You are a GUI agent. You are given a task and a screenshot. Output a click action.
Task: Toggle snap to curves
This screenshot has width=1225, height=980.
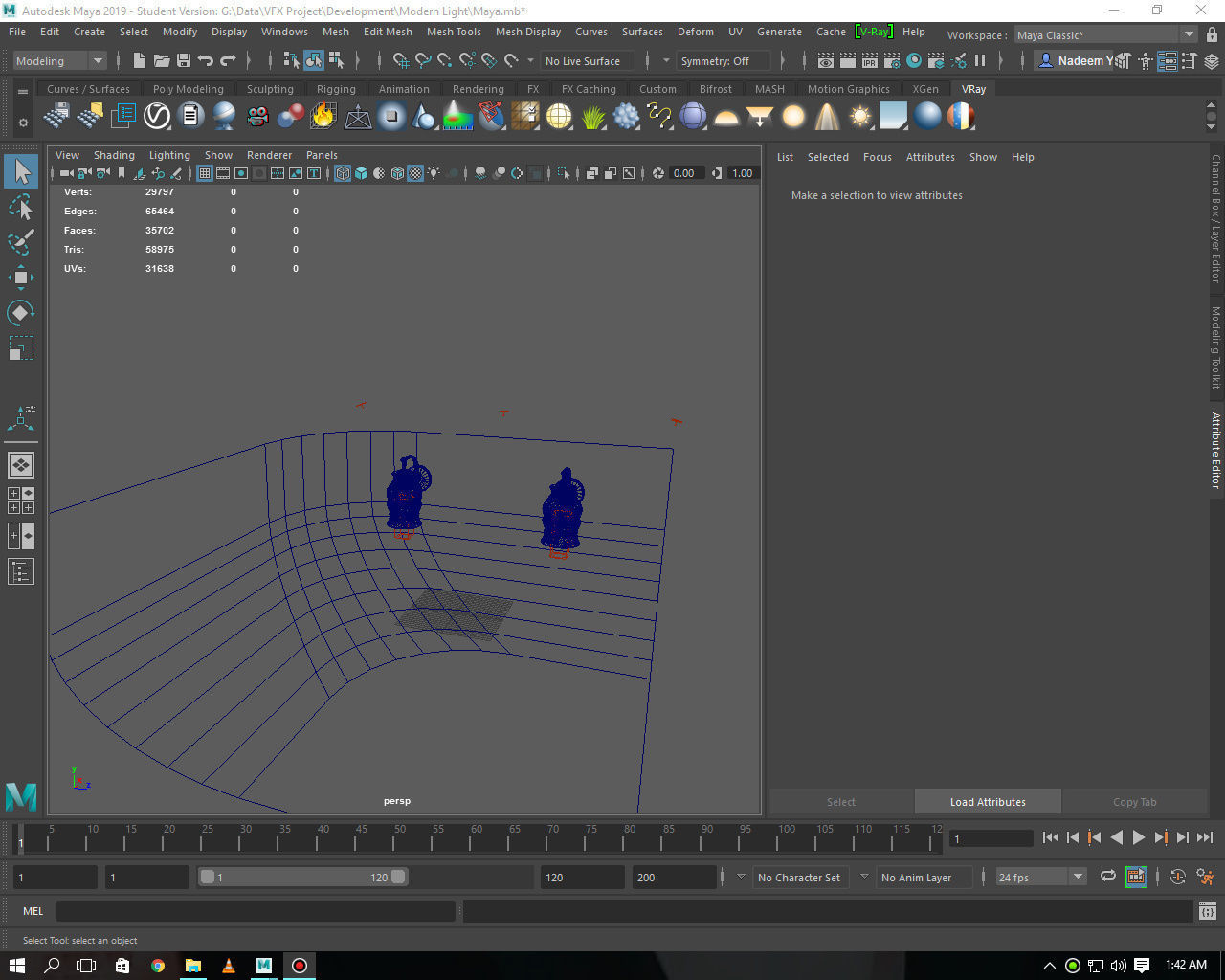pos(423,60)
